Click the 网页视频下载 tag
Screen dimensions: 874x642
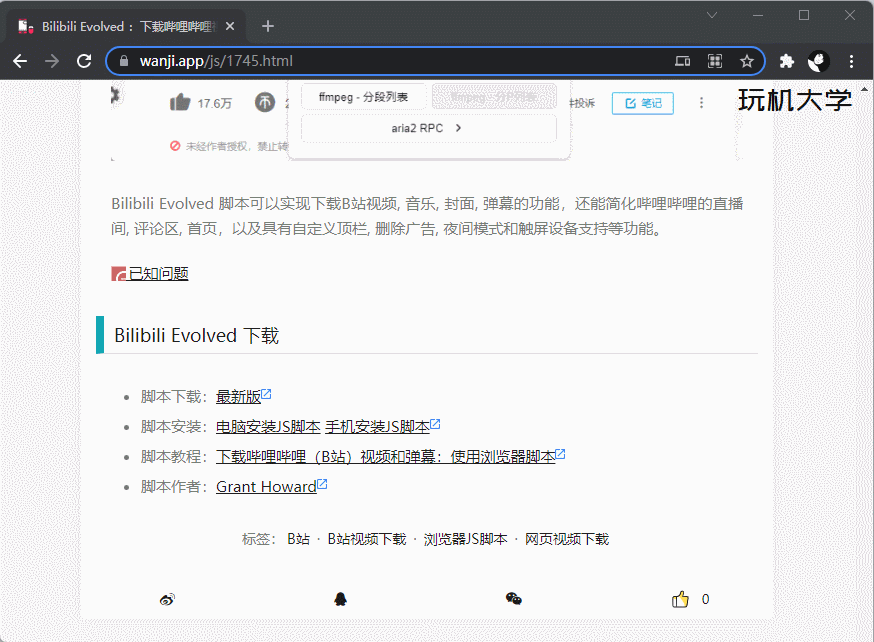(567, 539)
